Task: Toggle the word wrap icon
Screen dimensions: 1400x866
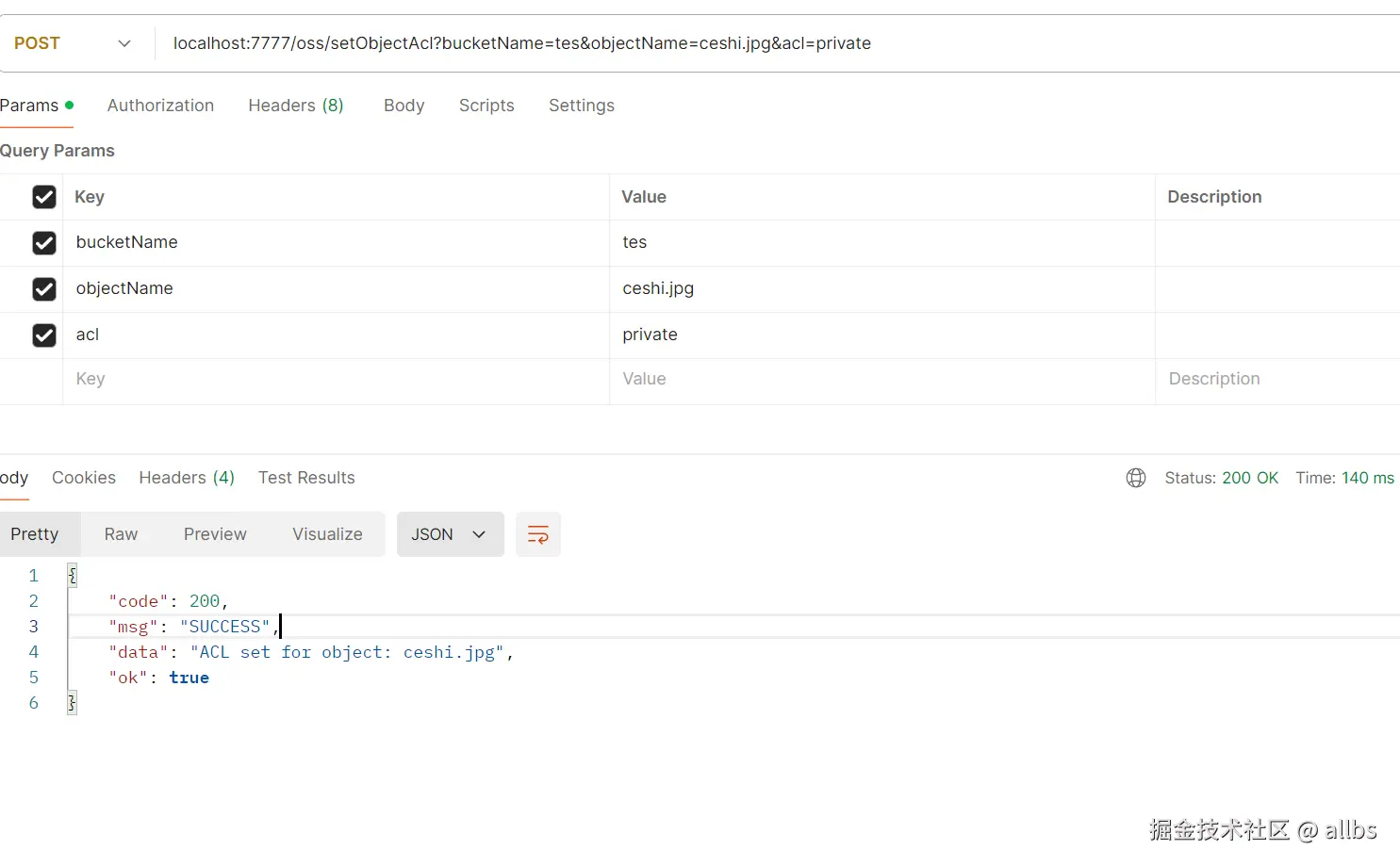Action: 538,534
